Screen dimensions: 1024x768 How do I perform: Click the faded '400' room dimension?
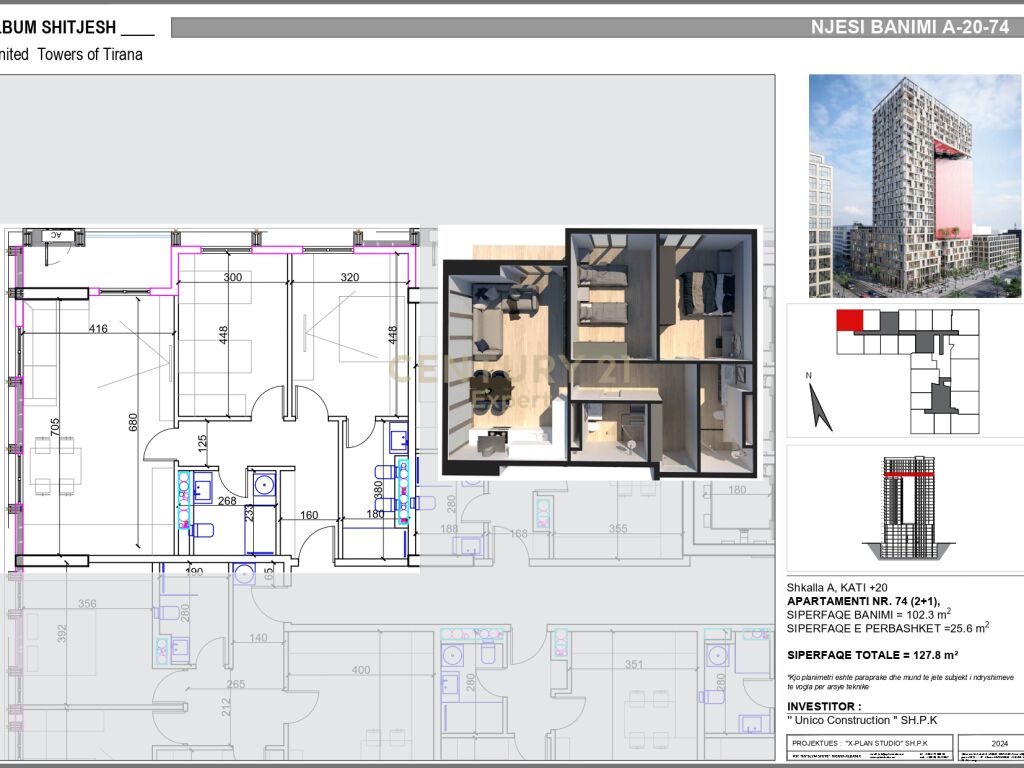click(360, 670)
